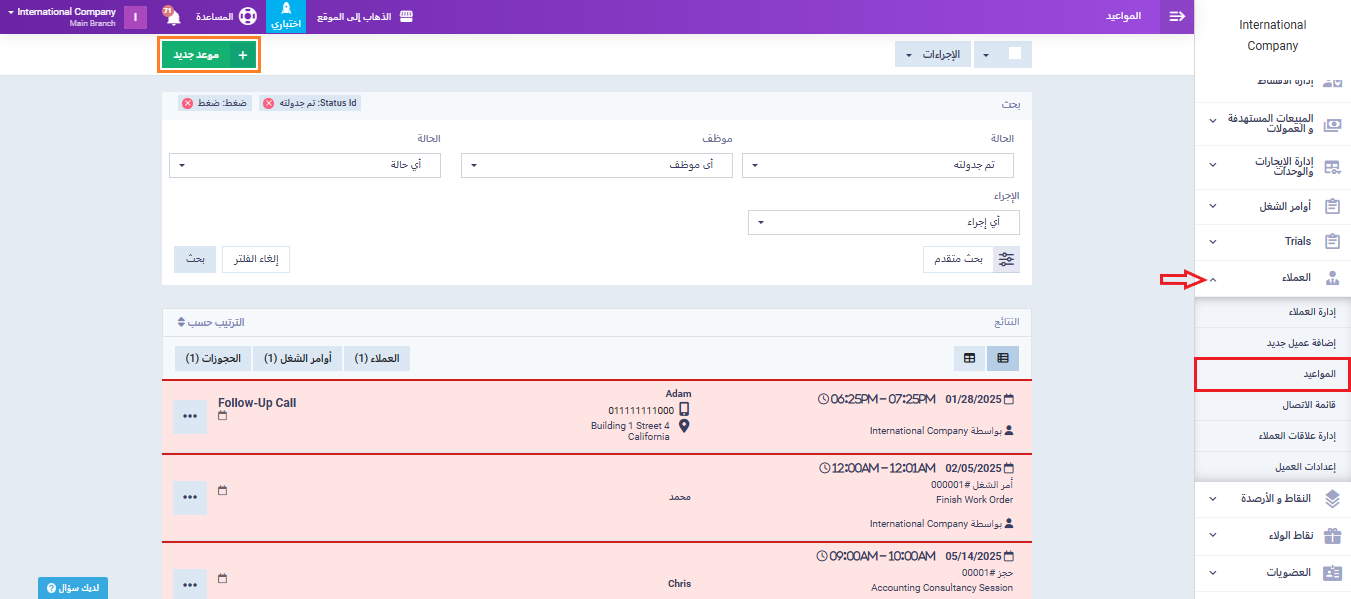Open the لديك سؤال help widget
1351x599 pixels.
point(73,588)
